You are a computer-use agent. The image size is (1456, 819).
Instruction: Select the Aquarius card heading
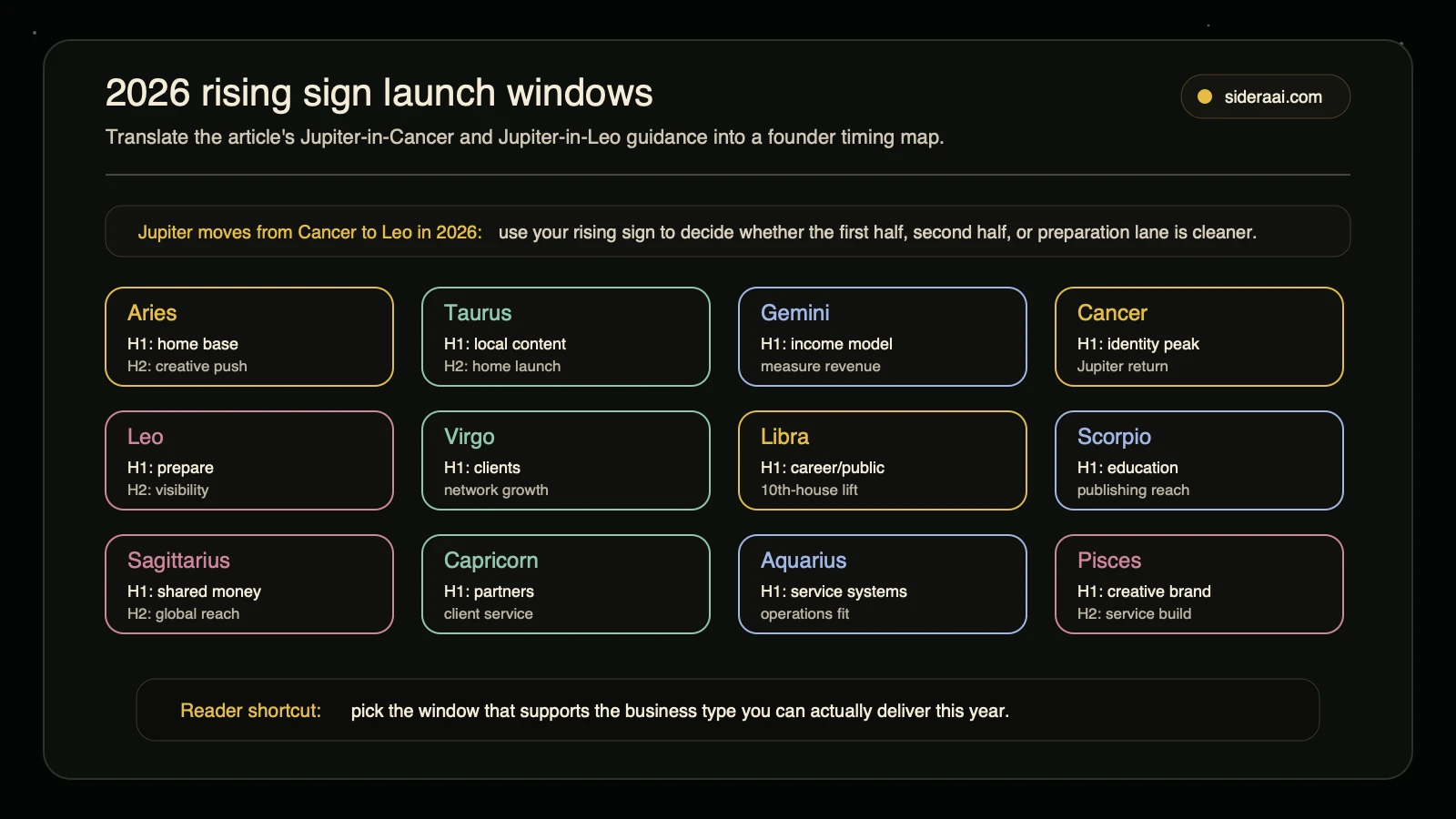click(804, 561)
